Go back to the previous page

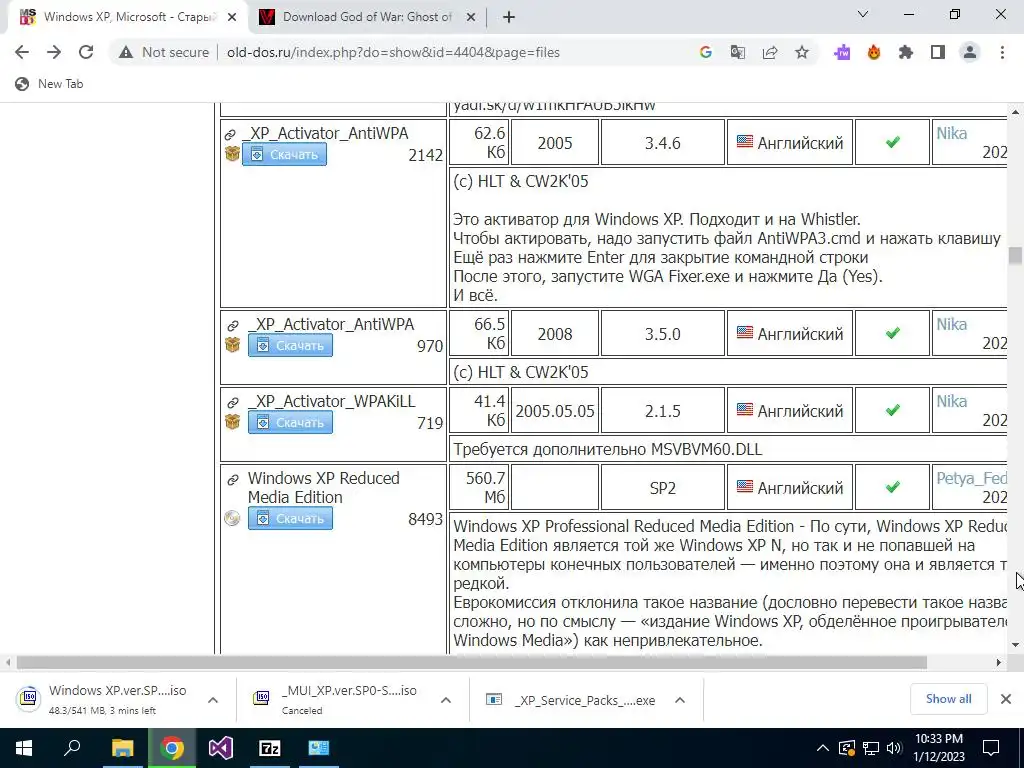(x=22, y=52)
